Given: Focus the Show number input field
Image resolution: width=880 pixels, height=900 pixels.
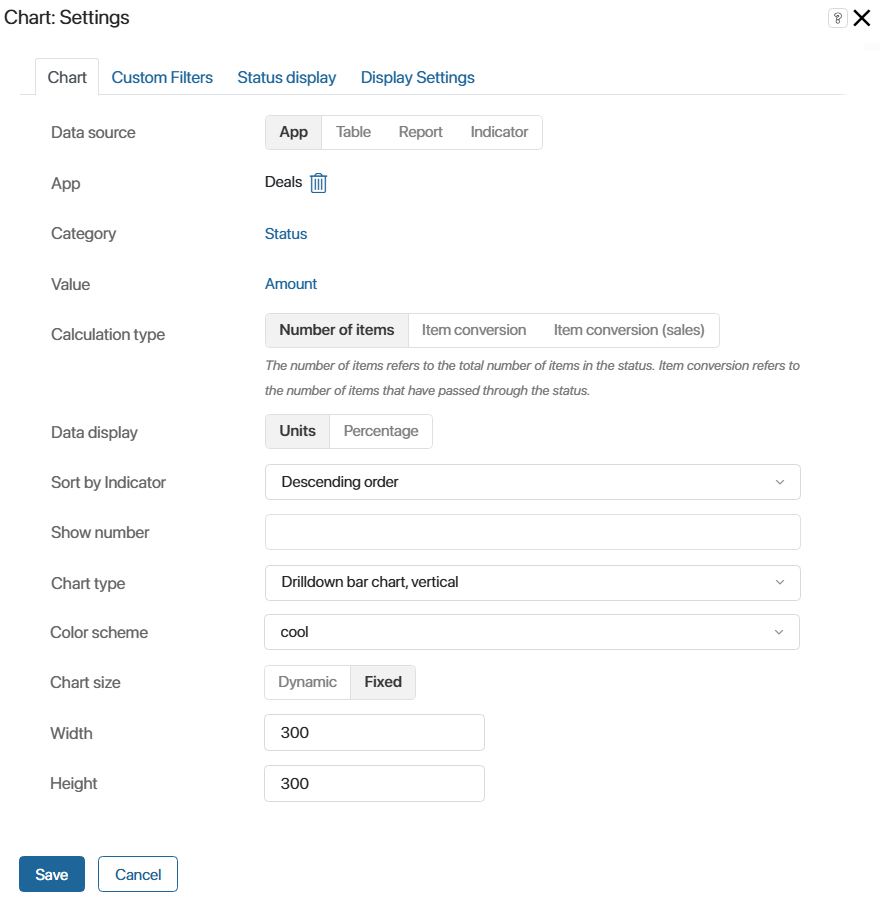Looking at the screenshot, I should tap(532, 532).
